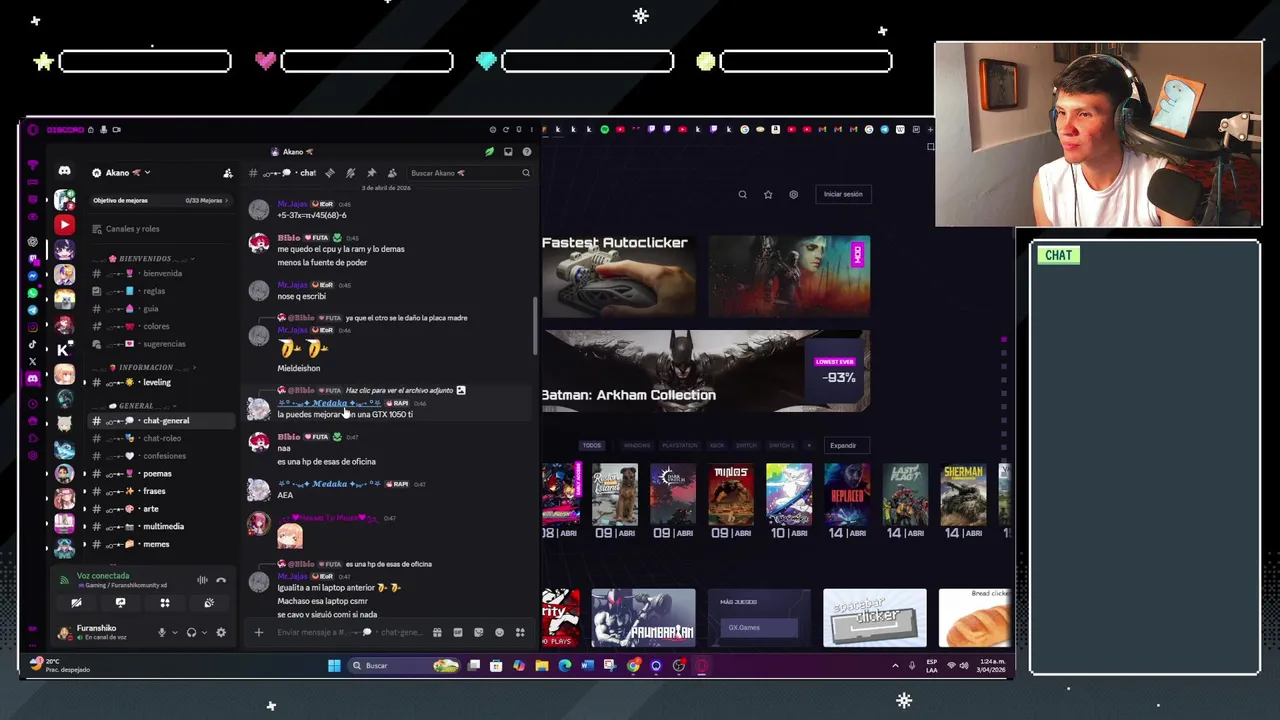Click the star icon on GX.games page
Viewport: 1280px width, 720px height.
[768, 194]
